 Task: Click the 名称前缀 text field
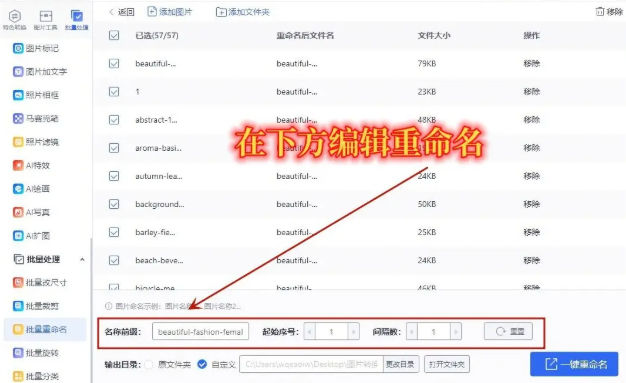(x=200, y=331)
